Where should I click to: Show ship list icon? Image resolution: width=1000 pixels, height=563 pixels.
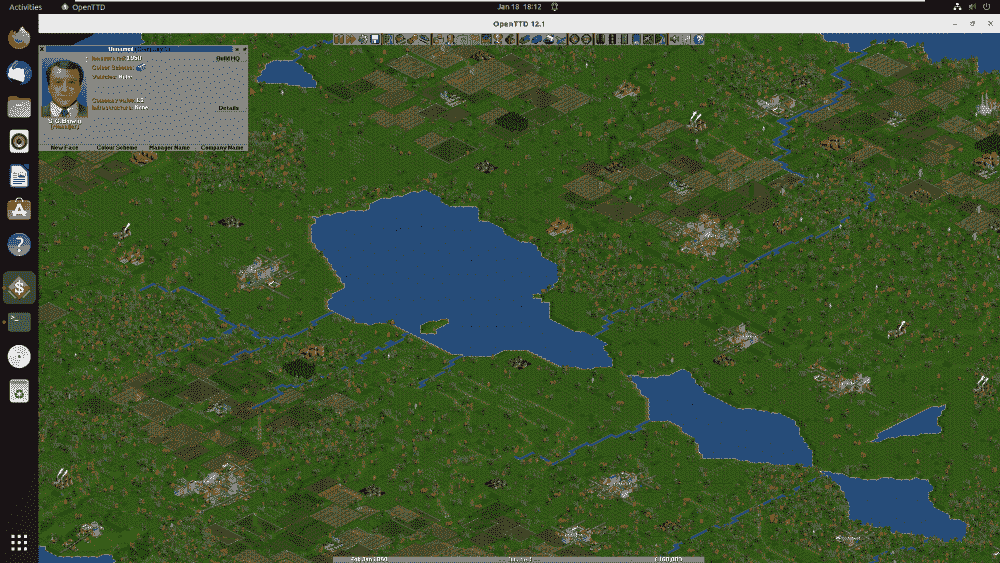point(550,40)
